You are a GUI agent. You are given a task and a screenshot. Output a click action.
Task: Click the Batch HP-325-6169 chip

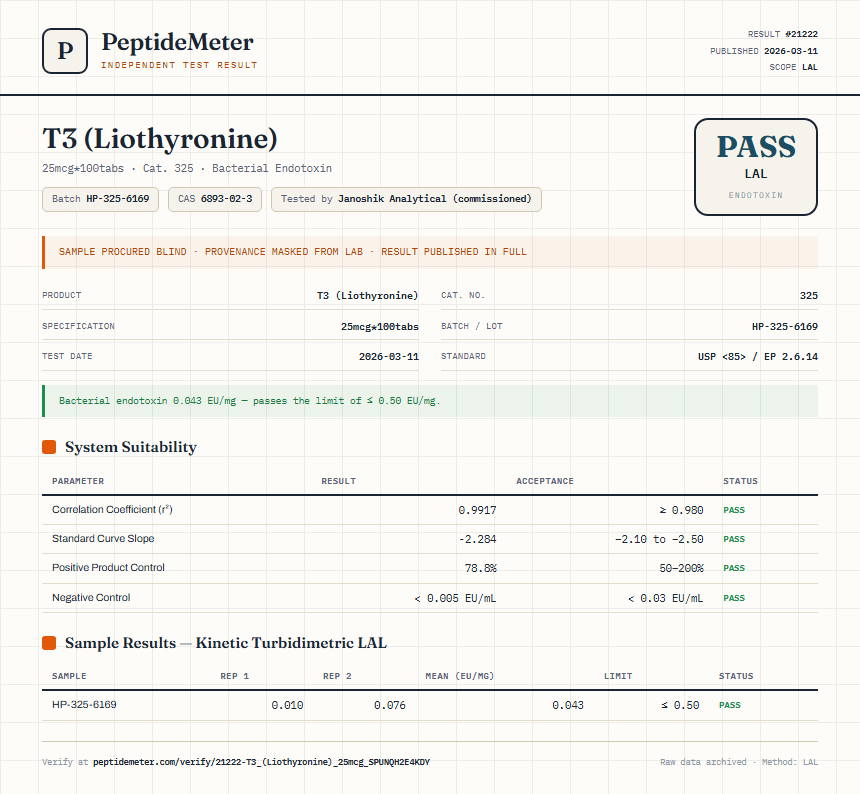100,199
